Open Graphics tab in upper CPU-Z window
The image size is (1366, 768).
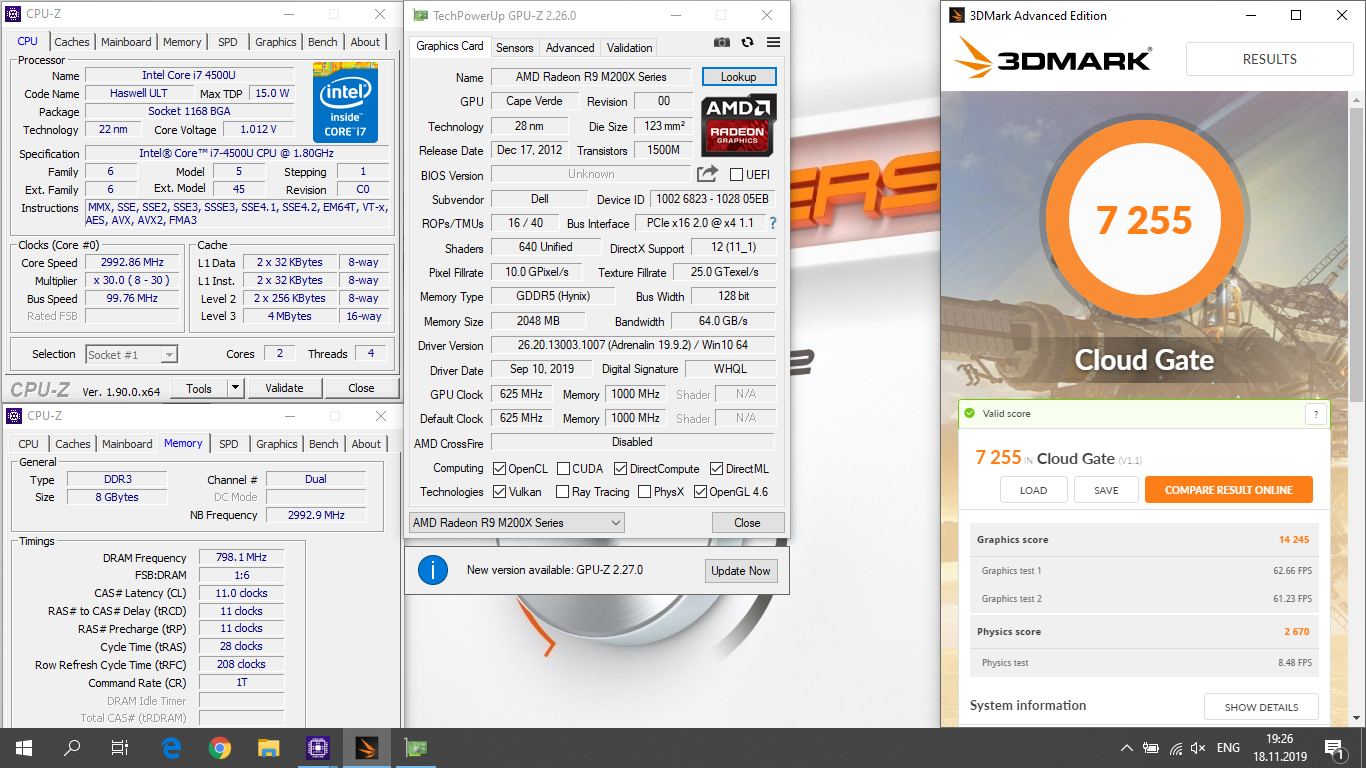click(x=276, y=42)
